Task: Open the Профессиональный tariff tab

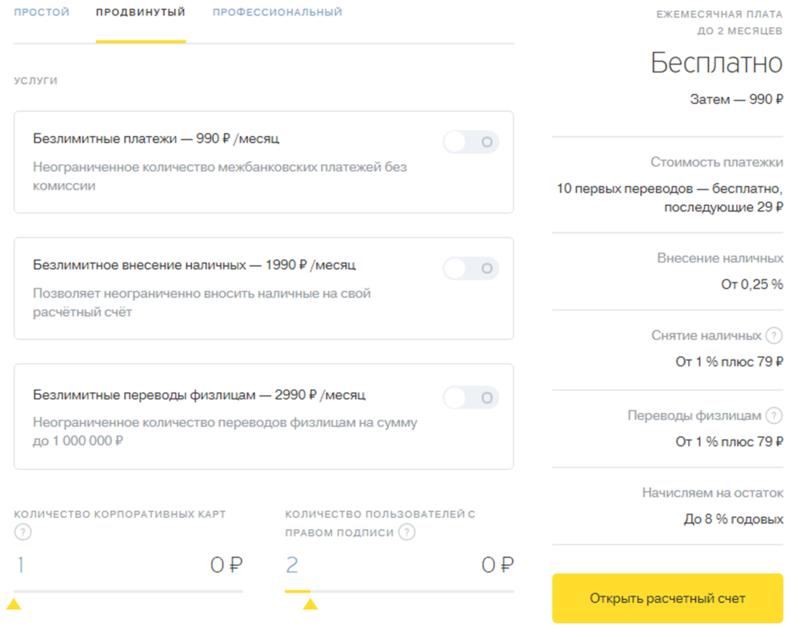Action: pyautogui.click(x=277, y=13)
